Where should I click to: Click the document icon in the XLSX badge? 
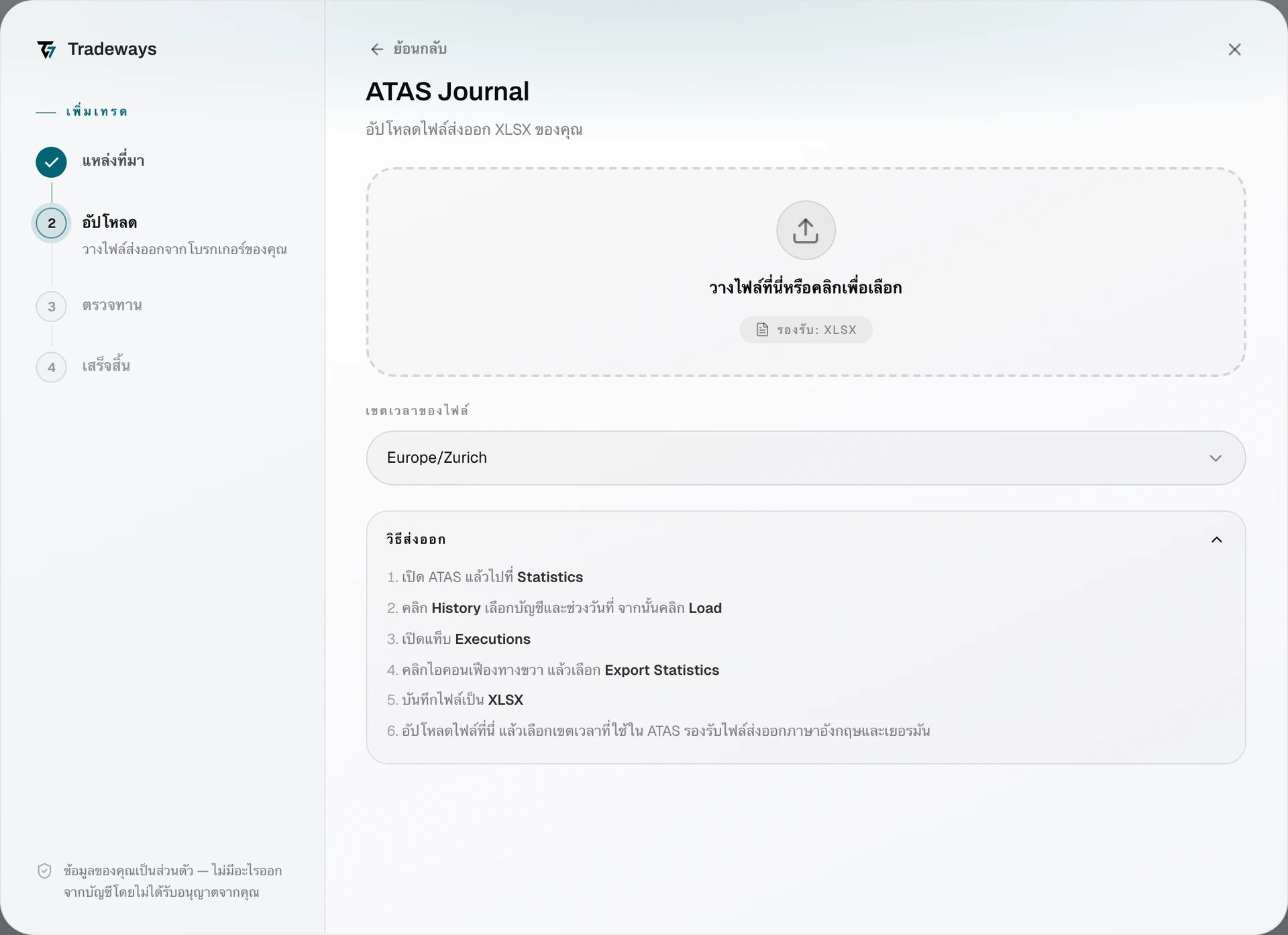tap(762, 330)
